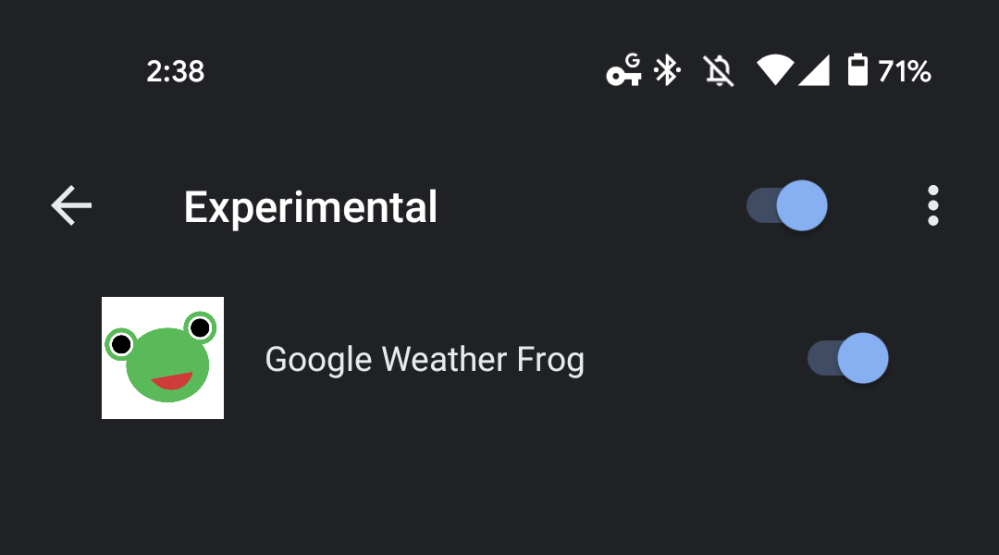The width and height of the screenshot is (999, 555).
Task: Click the word "Weather" in the list entry
Action: (x=432, y=359)
